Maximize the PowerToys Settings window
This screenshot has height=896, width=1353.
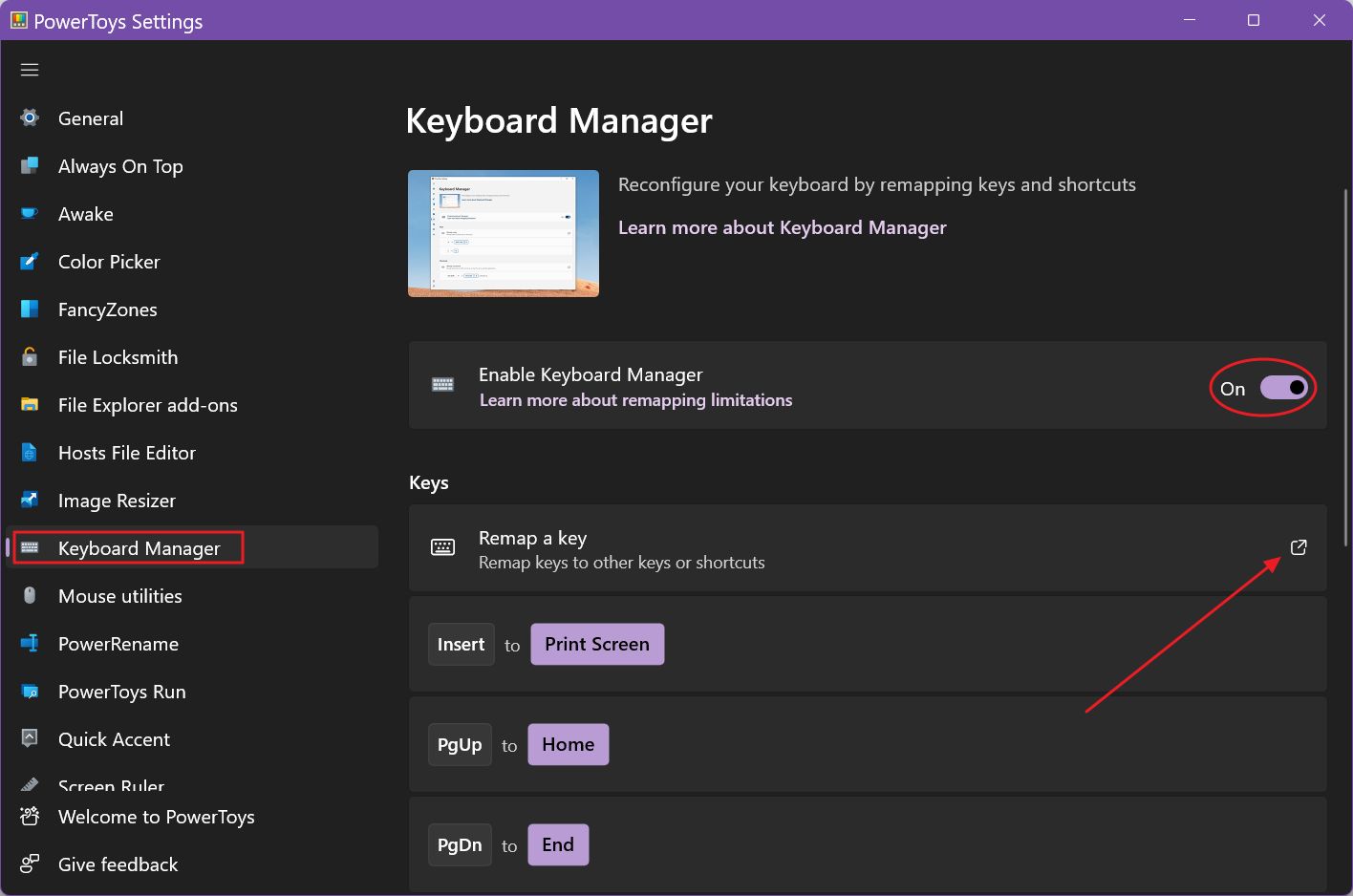tap(1254, 20)
